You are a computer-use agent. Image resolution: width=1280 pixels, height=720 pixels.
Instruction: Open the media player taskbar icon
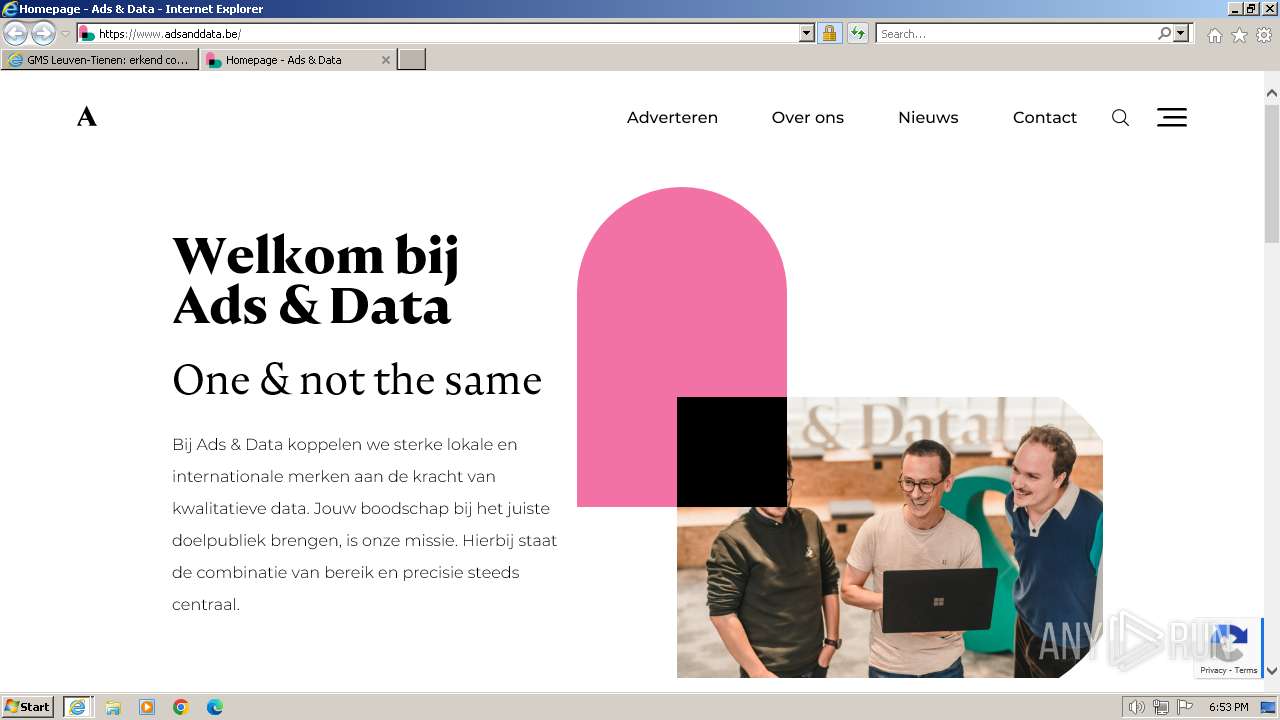(x=147, y=707)
